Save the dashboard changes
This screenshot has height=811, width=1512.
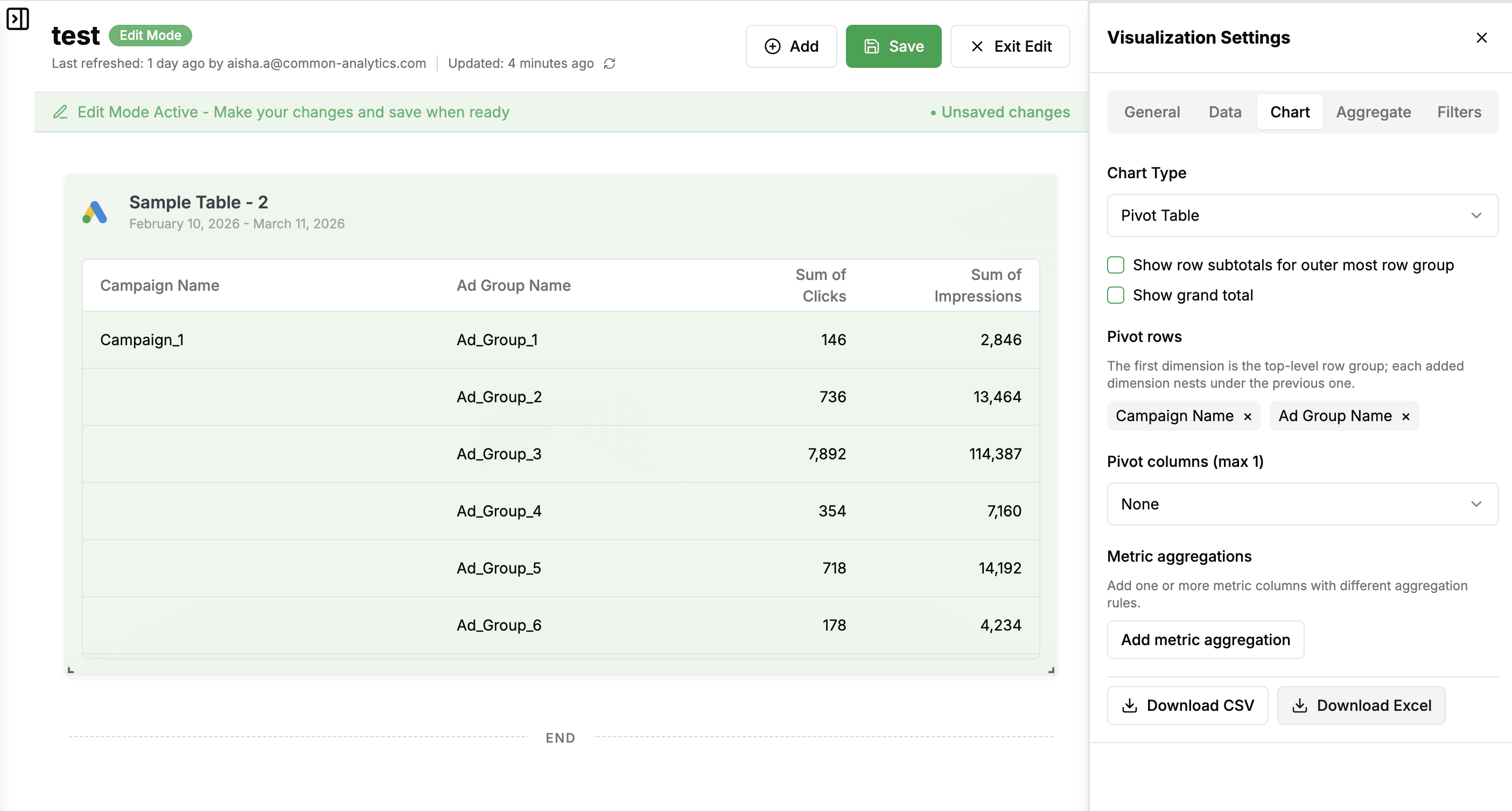(893, 46)
